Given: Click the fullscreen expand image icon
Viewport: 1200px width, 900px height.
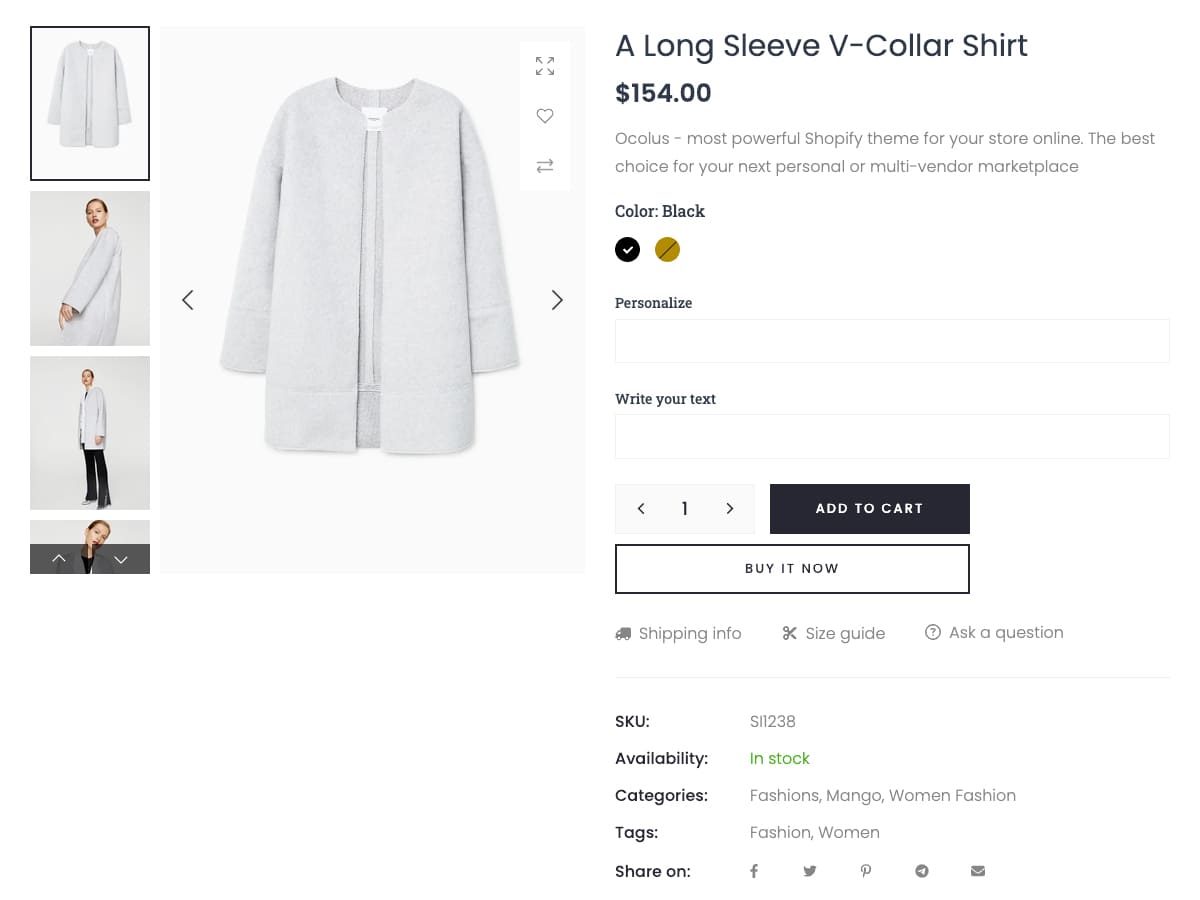Looking at the screenshot, I should click(545, 66).
